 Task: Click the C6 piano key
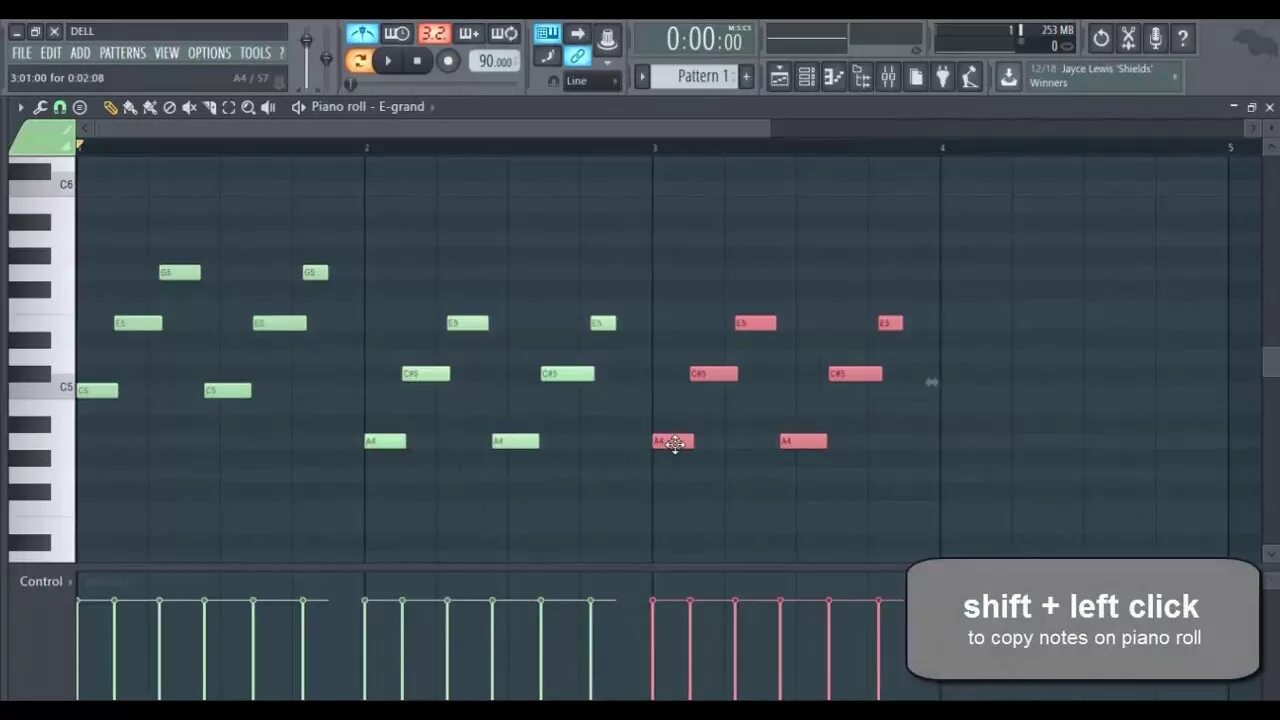tap(42, 185)
